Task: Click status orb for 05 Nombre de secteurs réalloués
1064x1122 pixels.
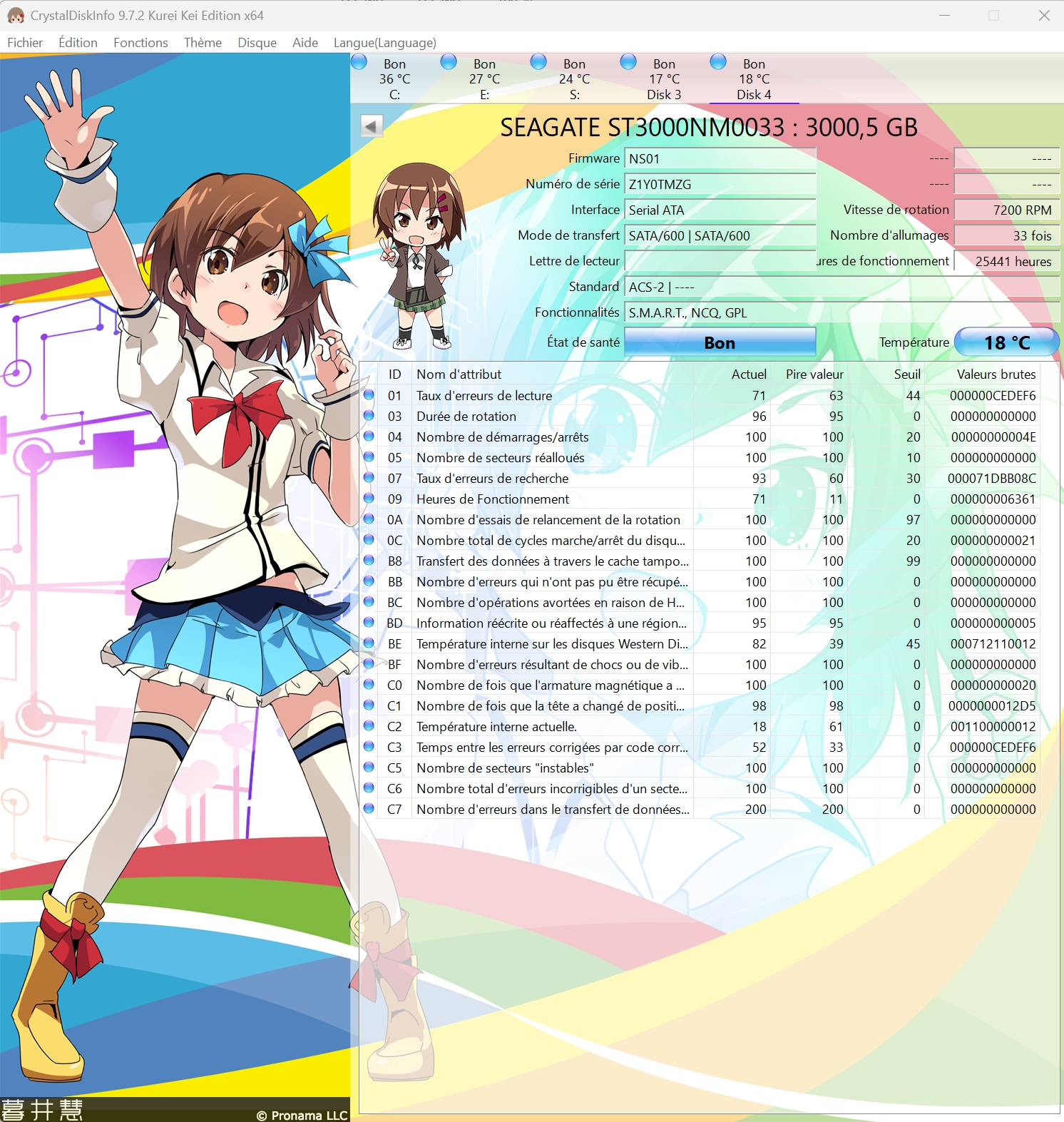Action: pyautogui.click(x=369, y=457)
